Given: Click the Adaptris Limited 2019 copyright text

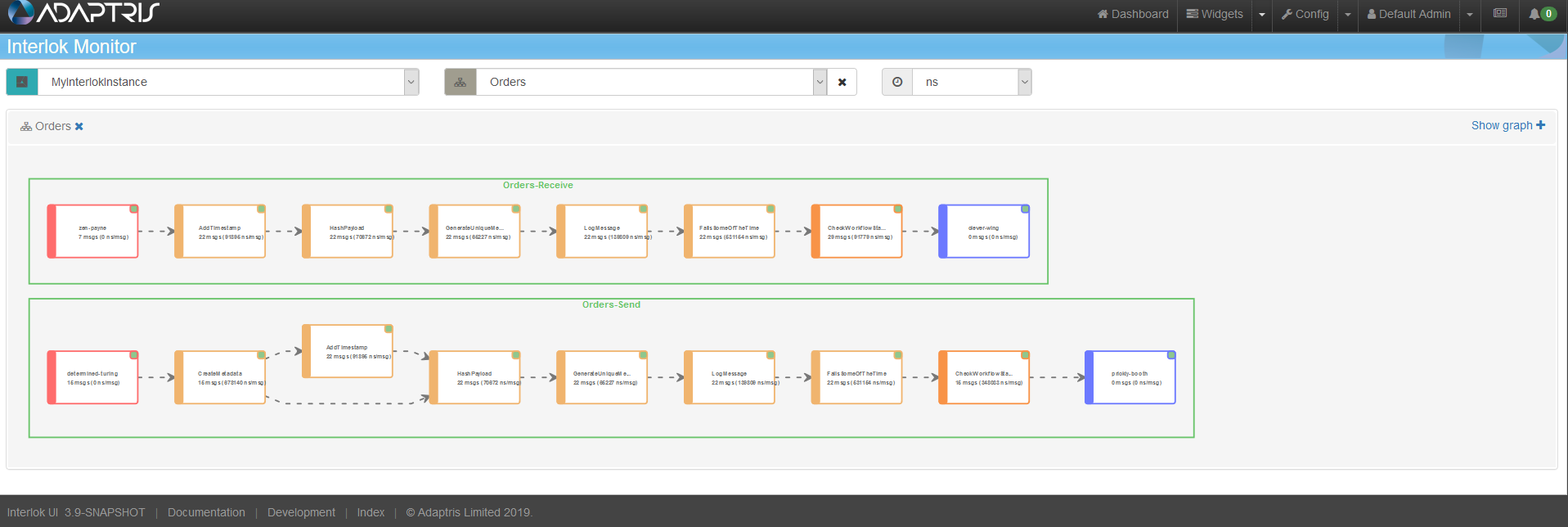Looking at the screenshot, I should pos(470,512).
